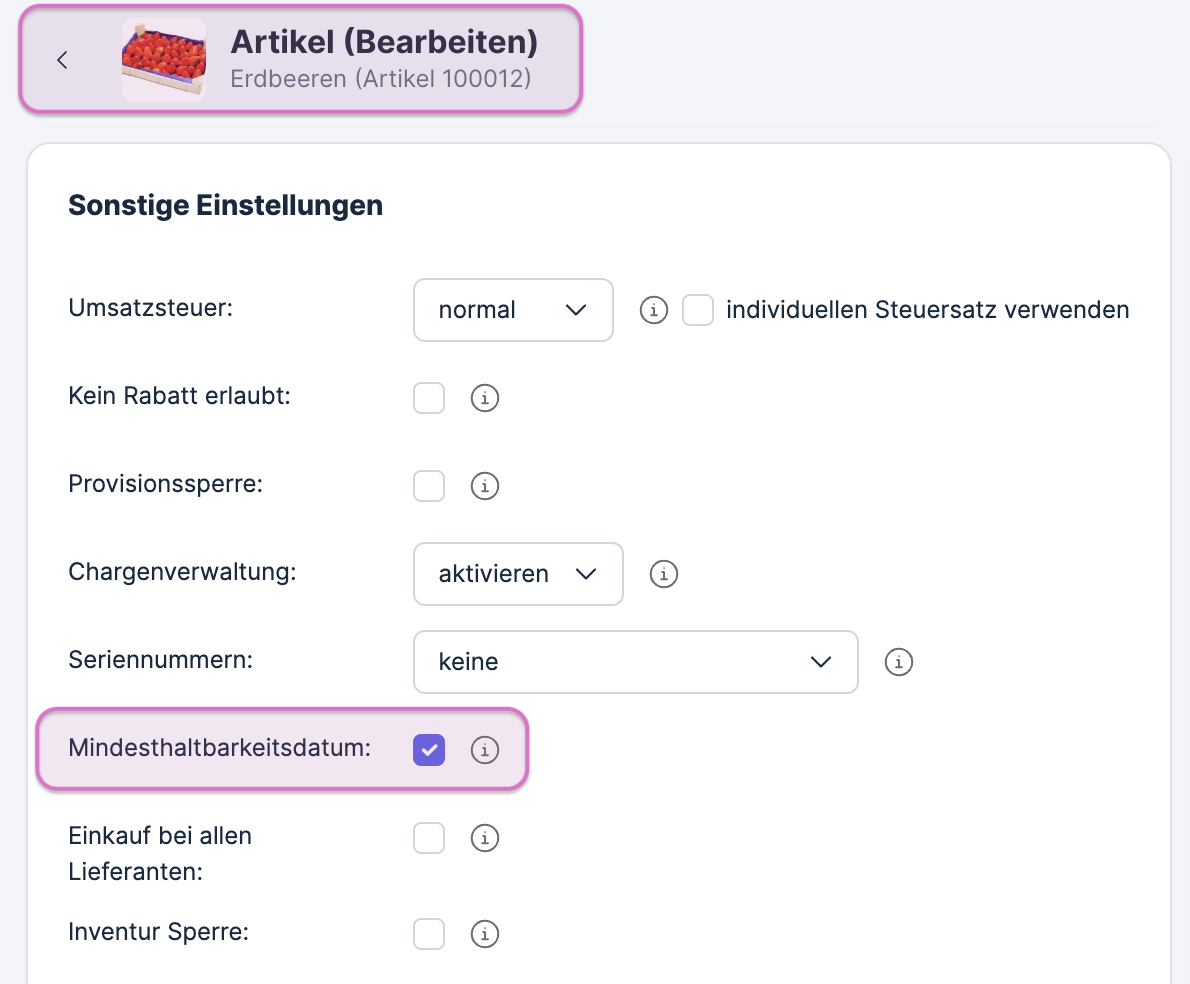1190x984 pixels.
Task: Click the back arrow in the header
Action: 62,60
